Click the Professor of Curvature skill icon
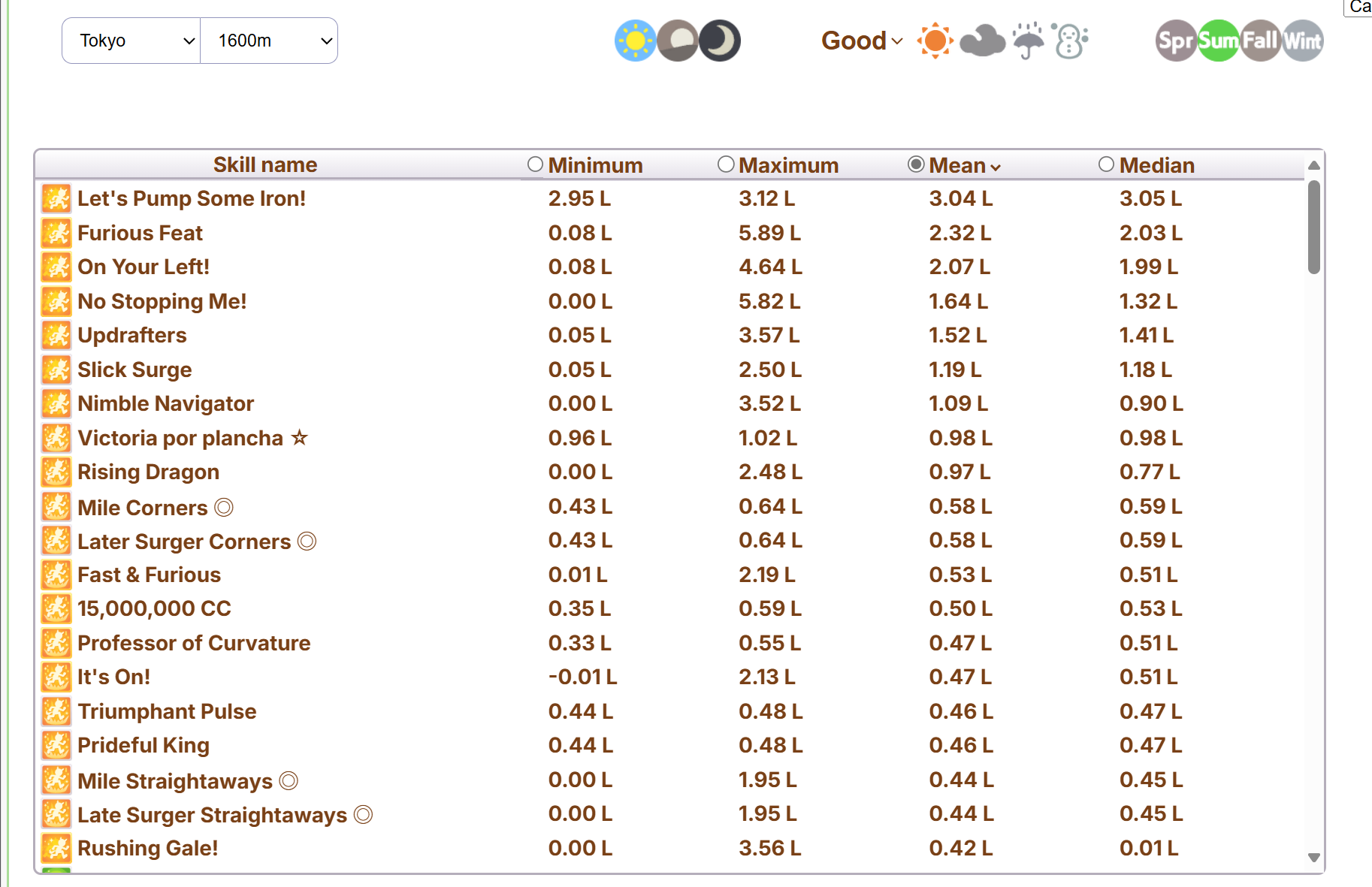 point(56,644)
